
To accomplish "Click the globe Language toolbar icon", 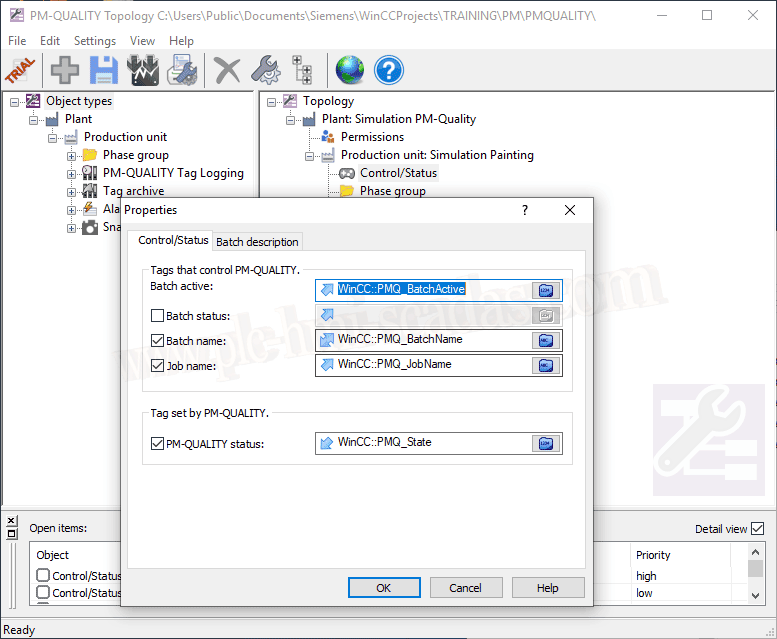I will click(x=350, y=71).
